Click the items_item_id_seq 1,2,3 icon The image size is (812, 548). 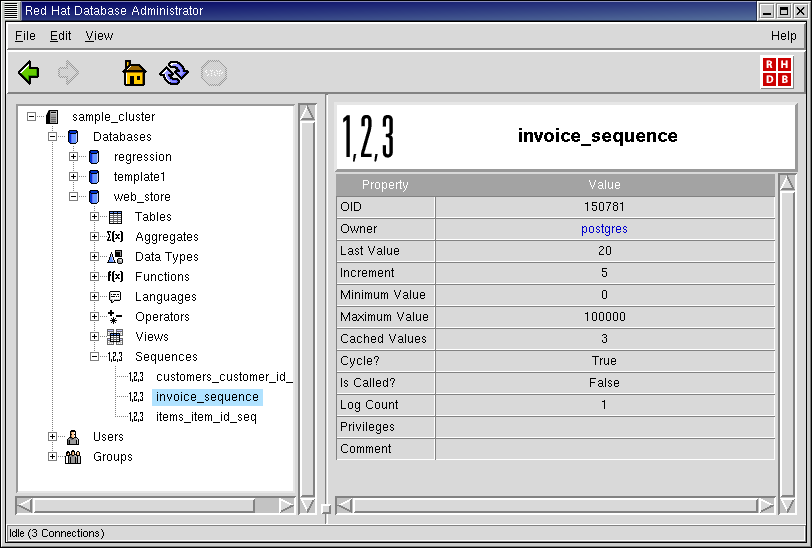(136, 417)
